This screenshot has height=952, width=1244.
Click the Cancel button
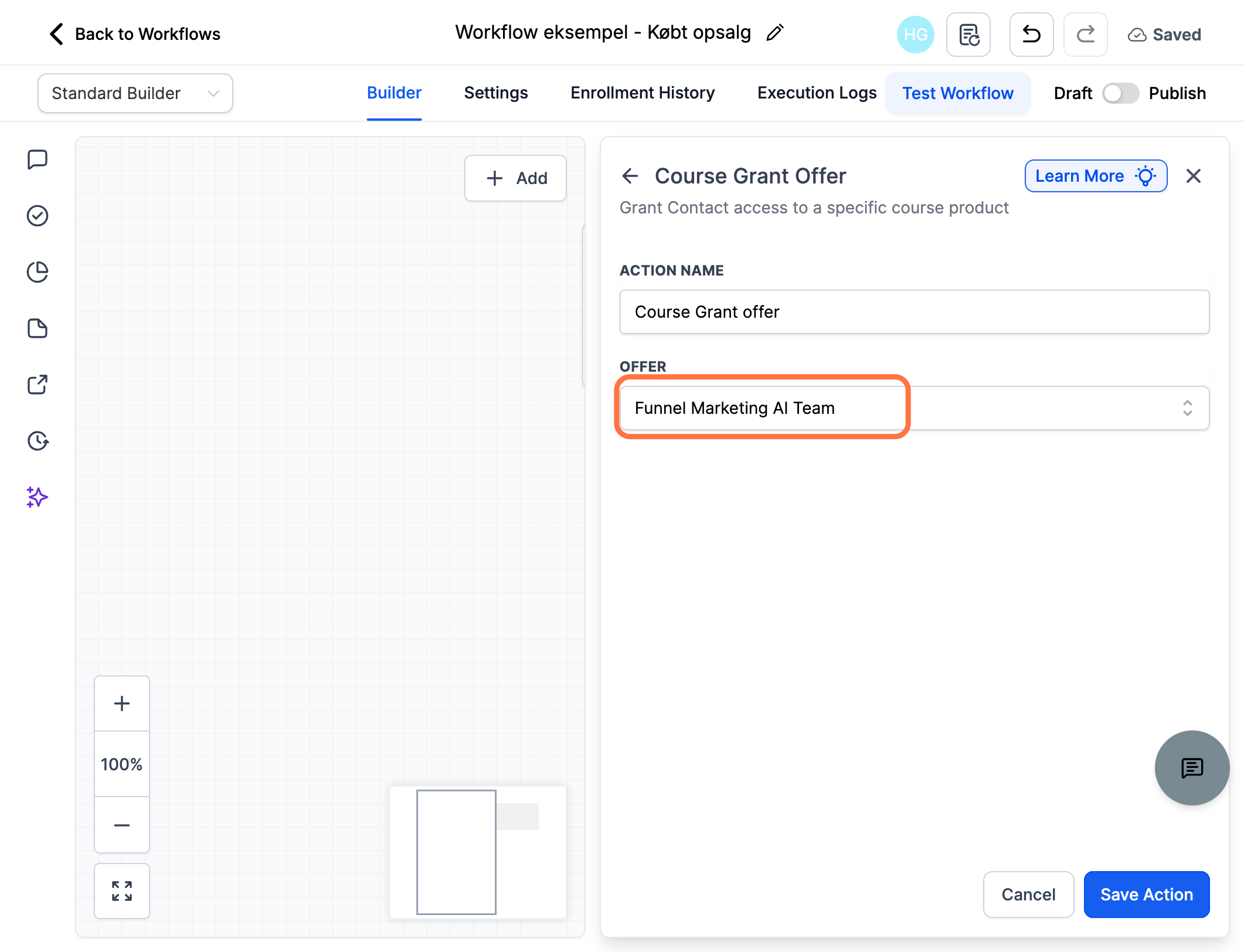point(1028,895)
